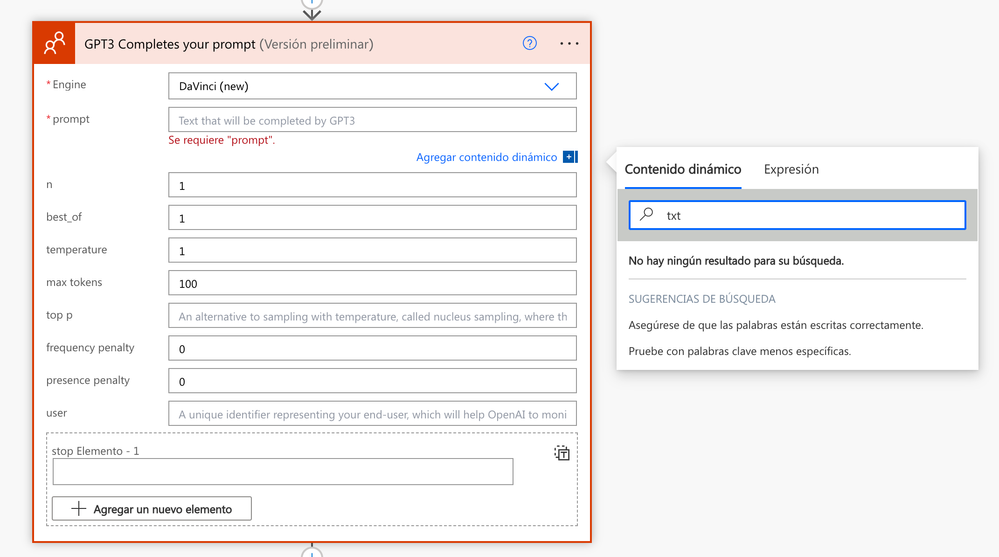Screen dimensions: 999x557
Task: Click Agregar contenido dinámico link
Action: 486,157
